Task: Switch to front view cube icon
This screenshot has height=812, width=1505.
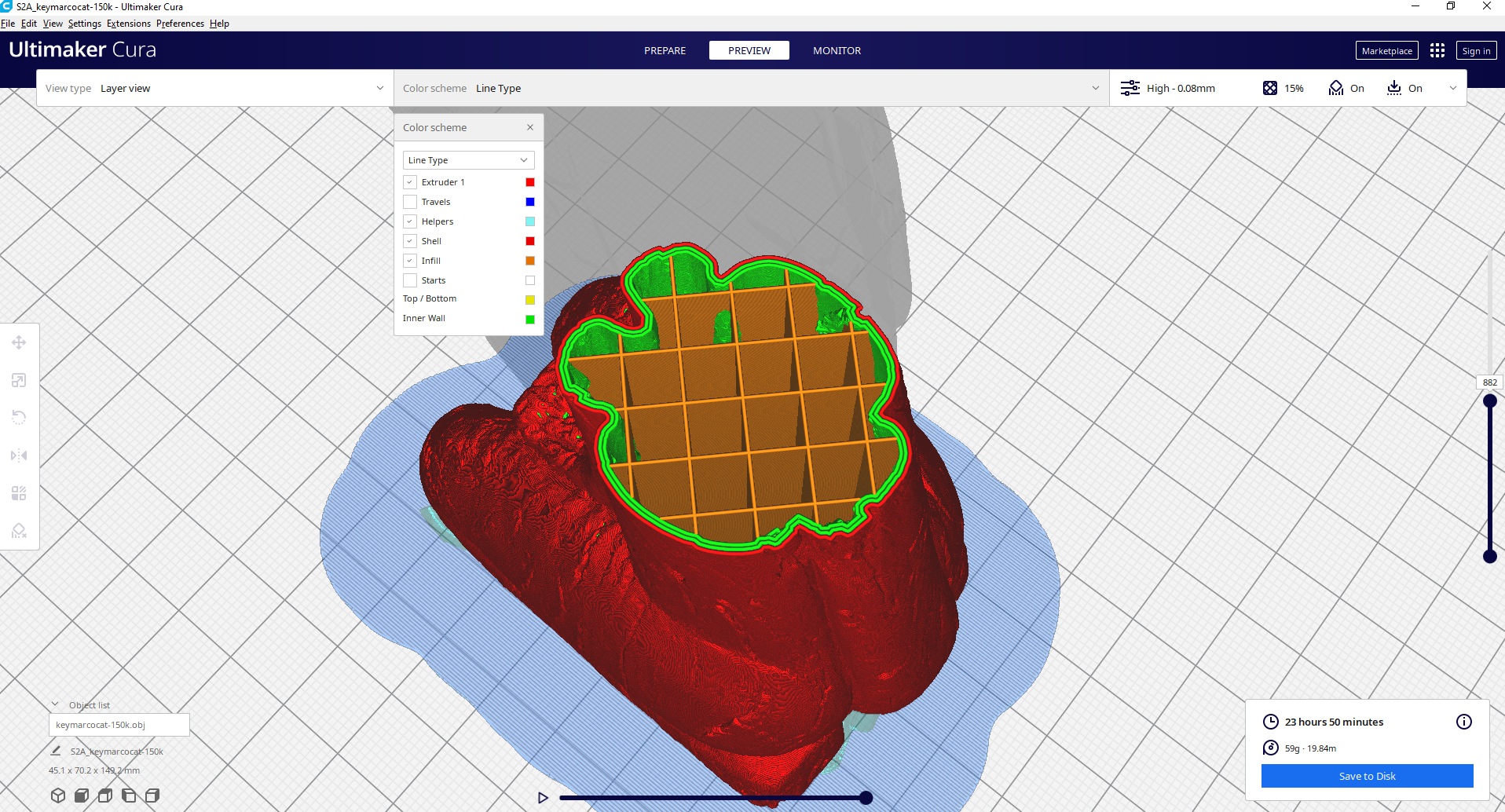Action: 82,796
